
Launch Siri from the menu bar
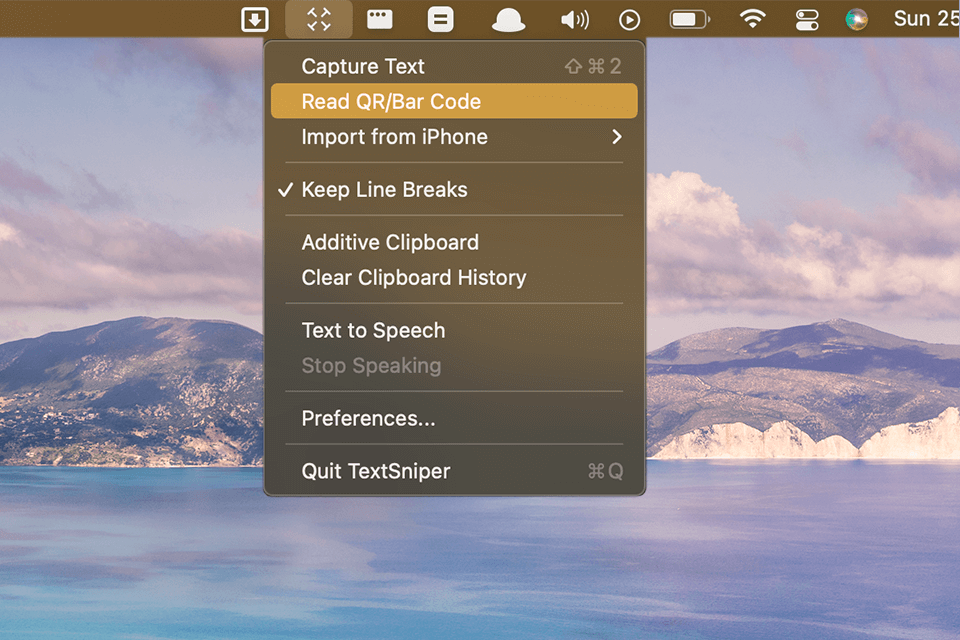[857, 20]
